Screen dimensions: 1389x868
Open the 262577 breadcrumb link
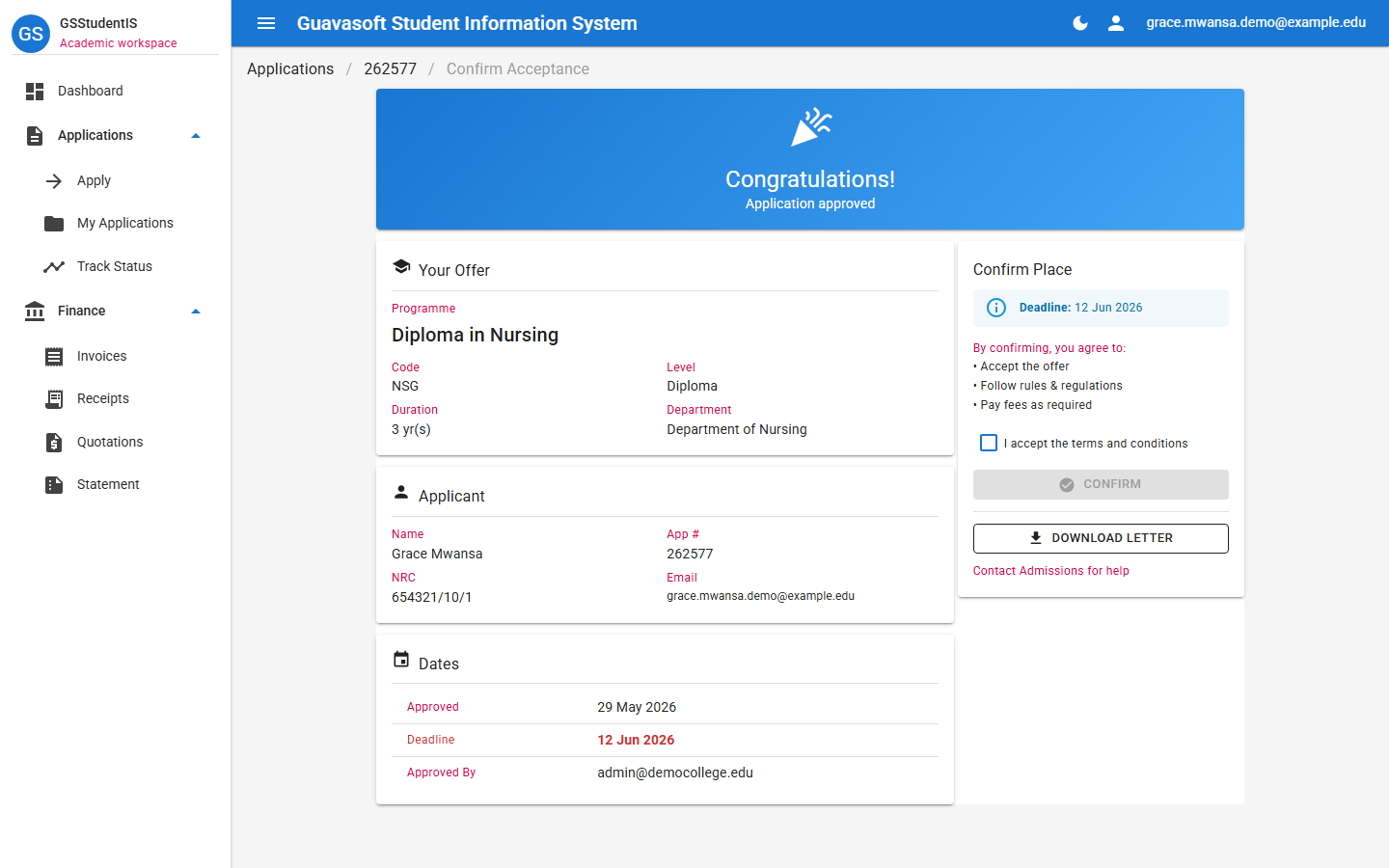pyautogui.click(x=390, y=68)
